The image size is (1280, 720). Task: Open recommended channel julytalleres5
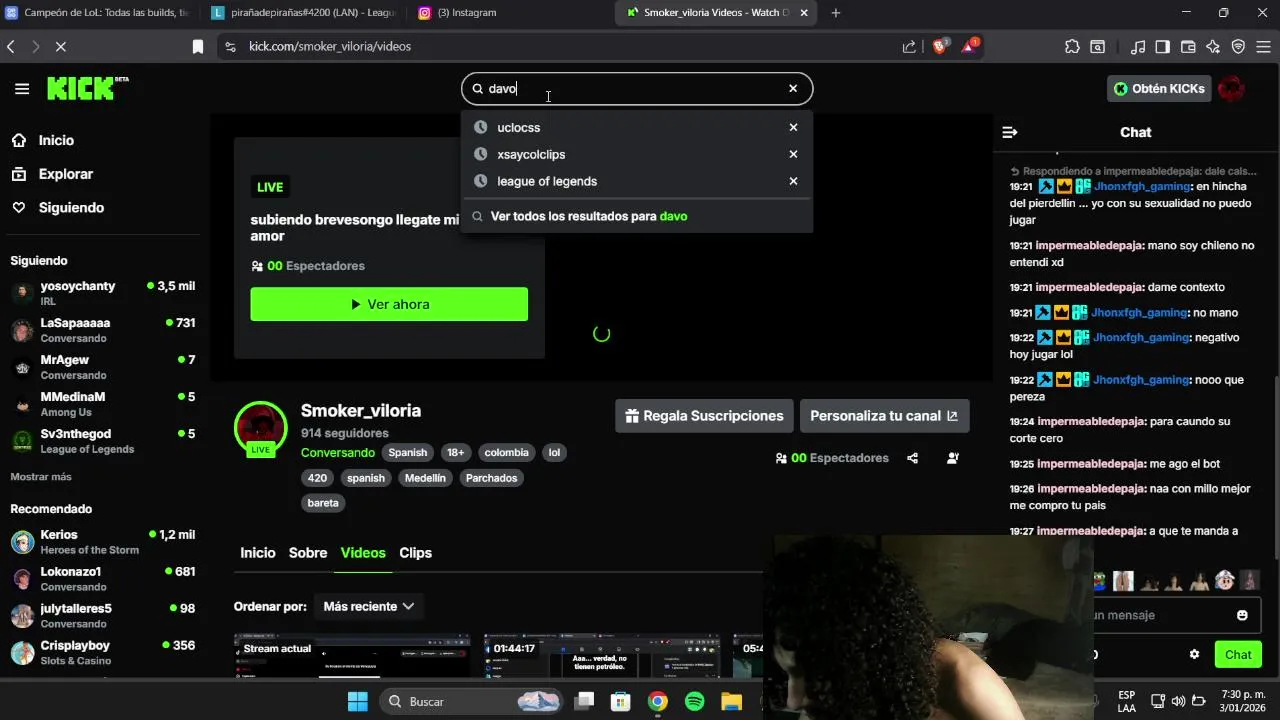[x=103, y=616]
